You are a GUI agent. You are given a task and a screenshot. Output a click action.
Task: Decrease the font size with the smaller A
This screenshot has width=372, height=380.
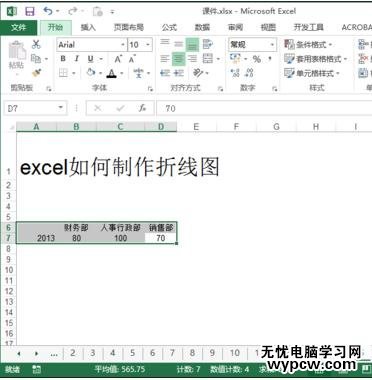point(132,59)
